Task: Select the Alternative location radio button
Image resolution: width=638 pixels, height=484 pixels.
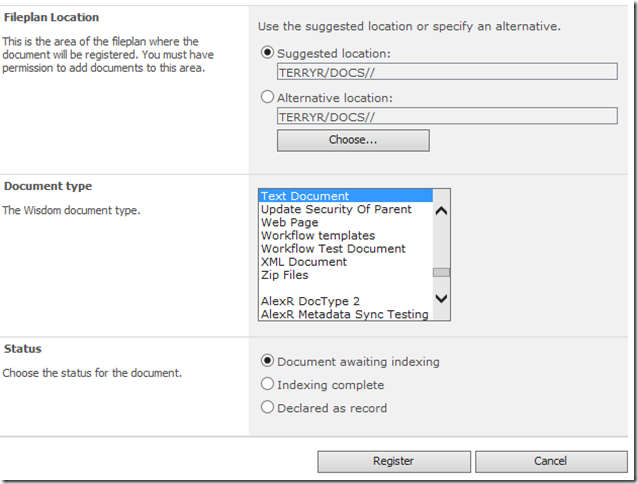Action: point(267,98)
